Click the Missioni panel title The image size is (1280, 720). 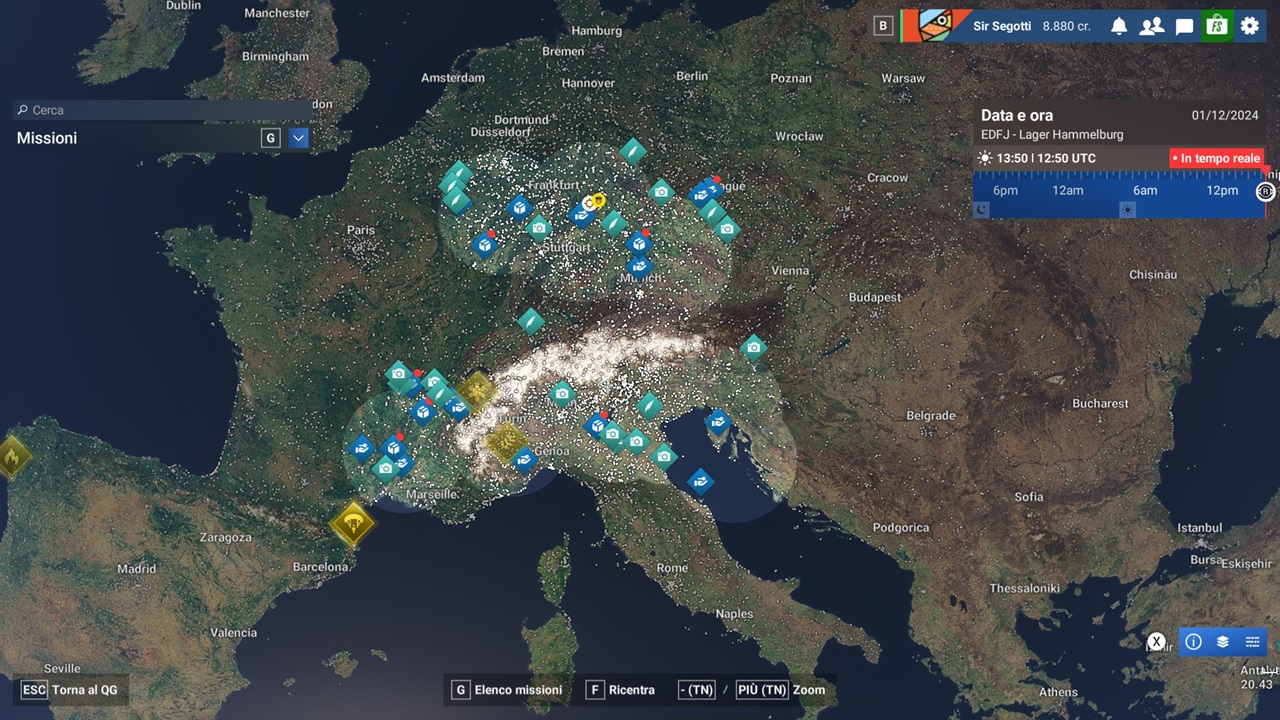pos(47,138)
